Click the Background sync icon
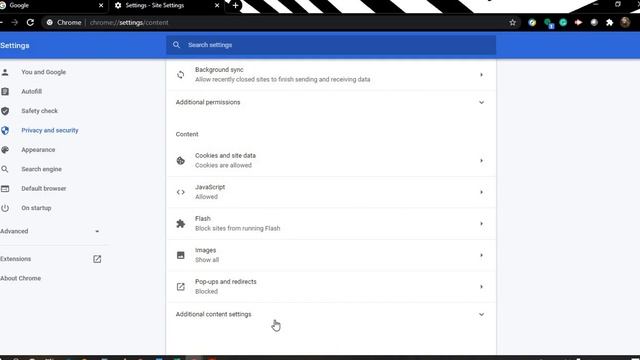The height and width of the screenshot is (360, 640). pos(180,75)
